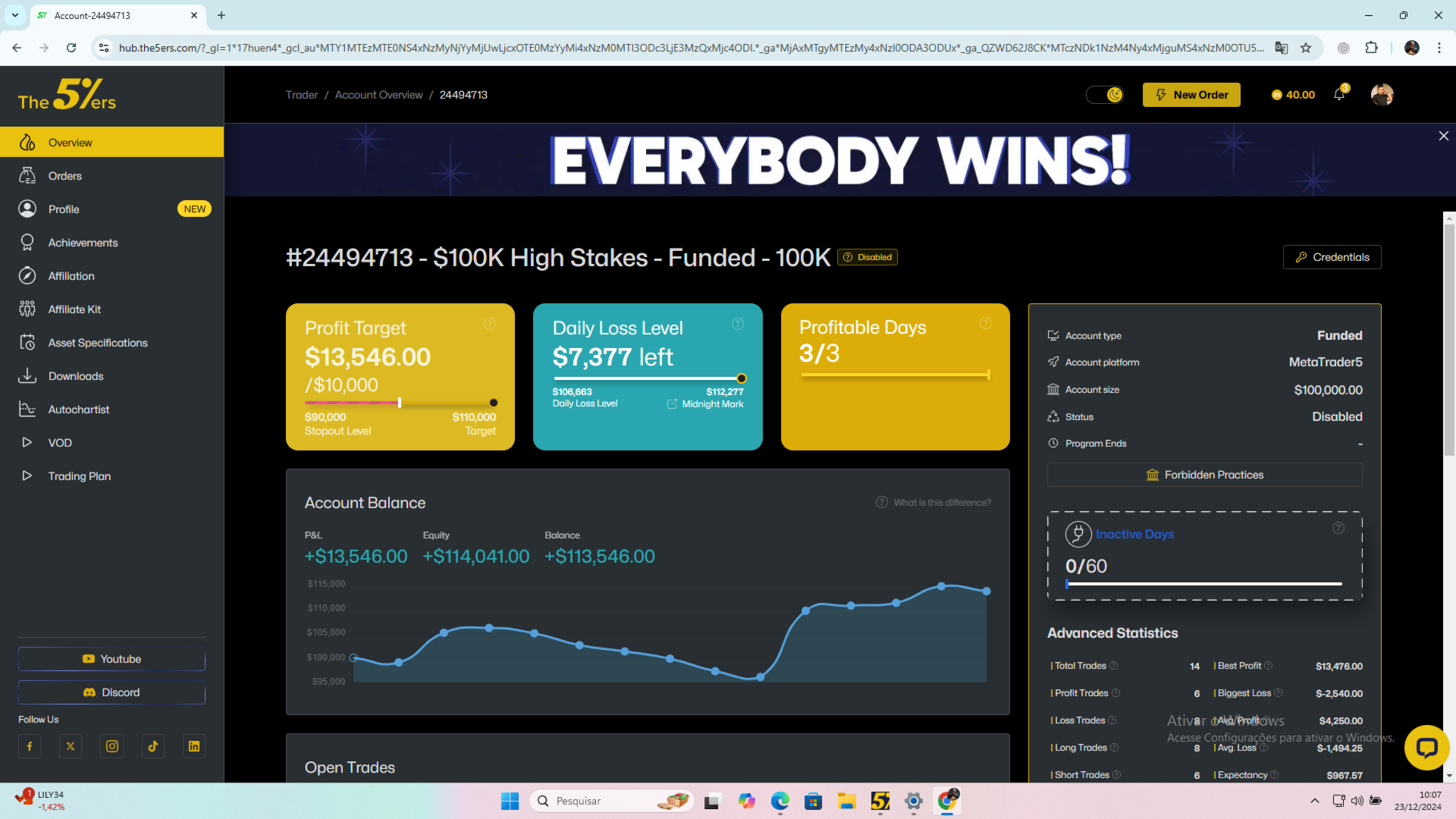This screenshot has height=819, width=1456.
Task: Open the Credentials button
Action: pos(1332,257)
